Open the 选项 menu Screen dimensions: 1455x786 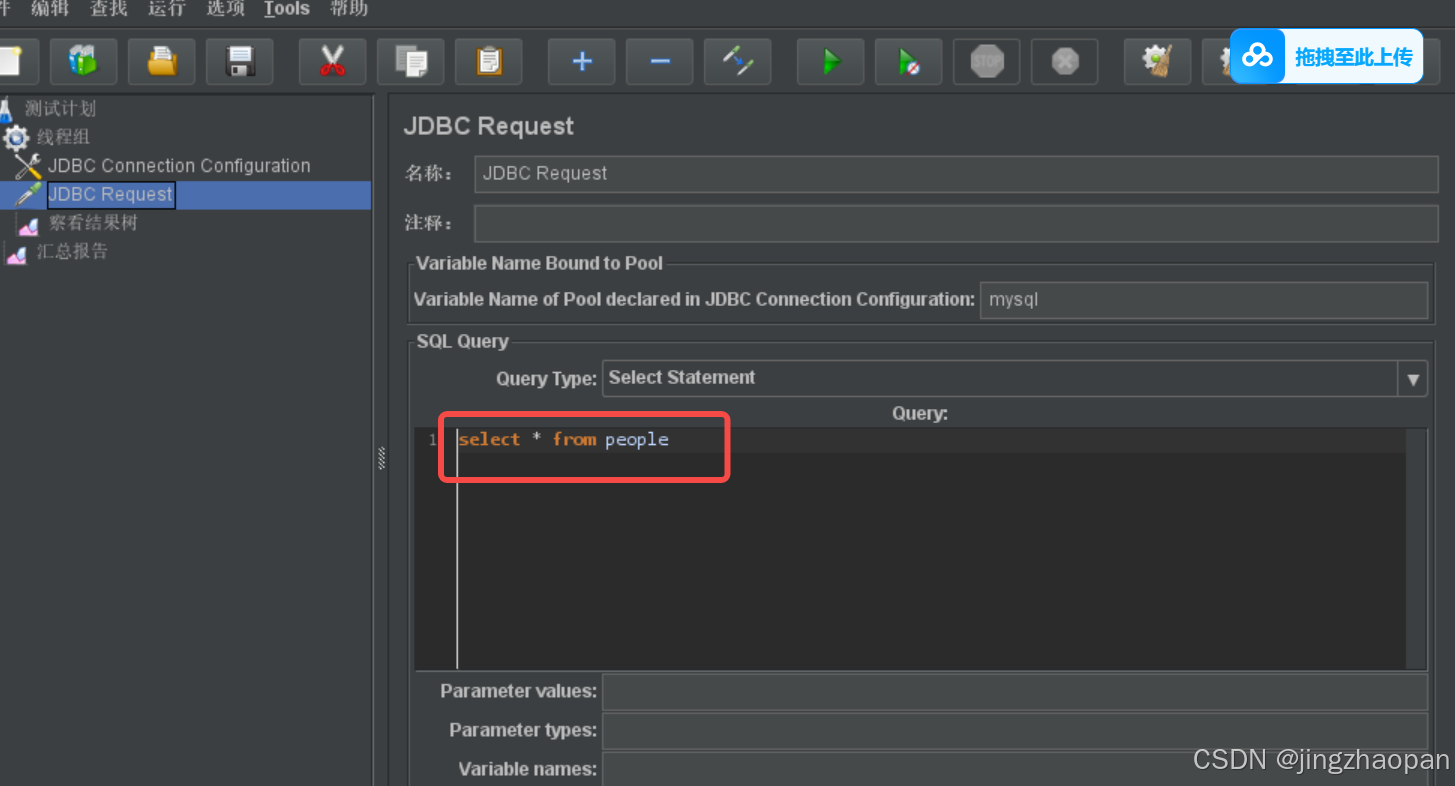click(x=225, y=9)
